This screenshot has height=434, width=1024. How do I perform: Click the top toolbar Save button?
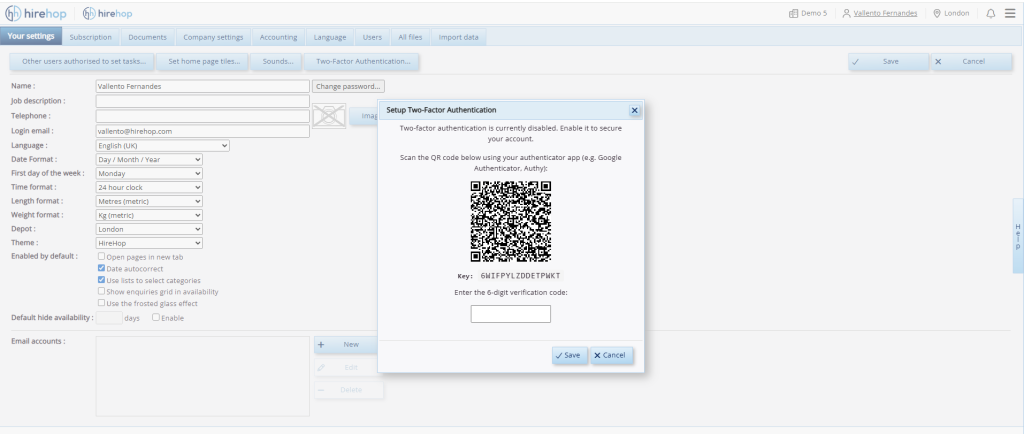pyautogui.click(x=889, y=61)
